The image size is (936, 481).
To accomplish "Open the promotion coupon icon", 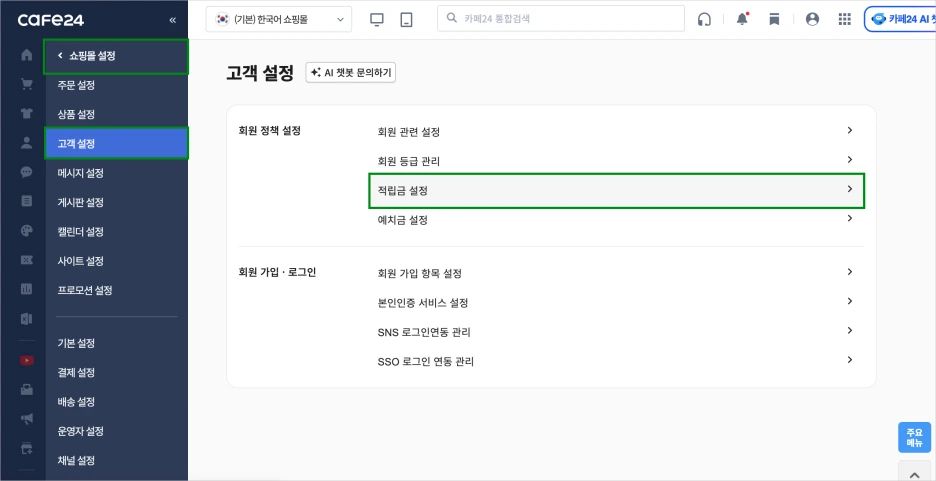I will tap(26, 260).
